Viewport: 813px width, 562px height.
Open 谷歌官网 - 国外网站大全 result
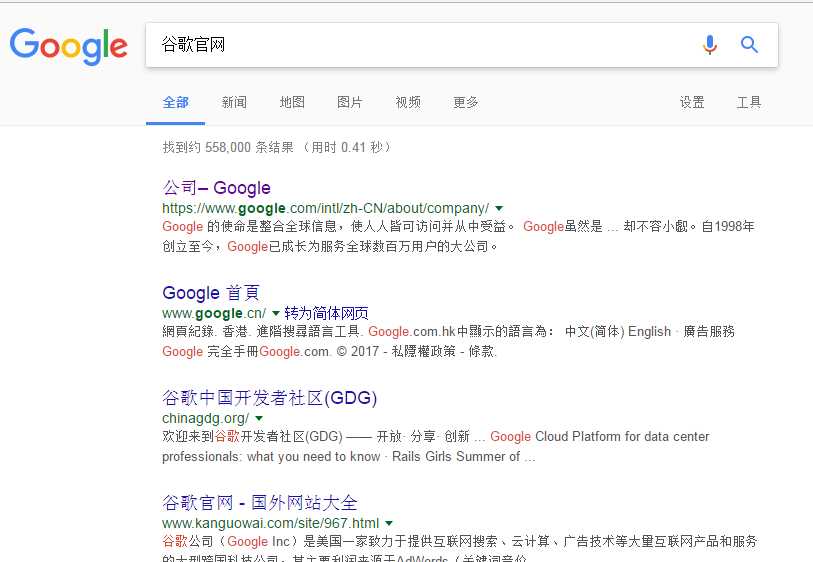260,502
